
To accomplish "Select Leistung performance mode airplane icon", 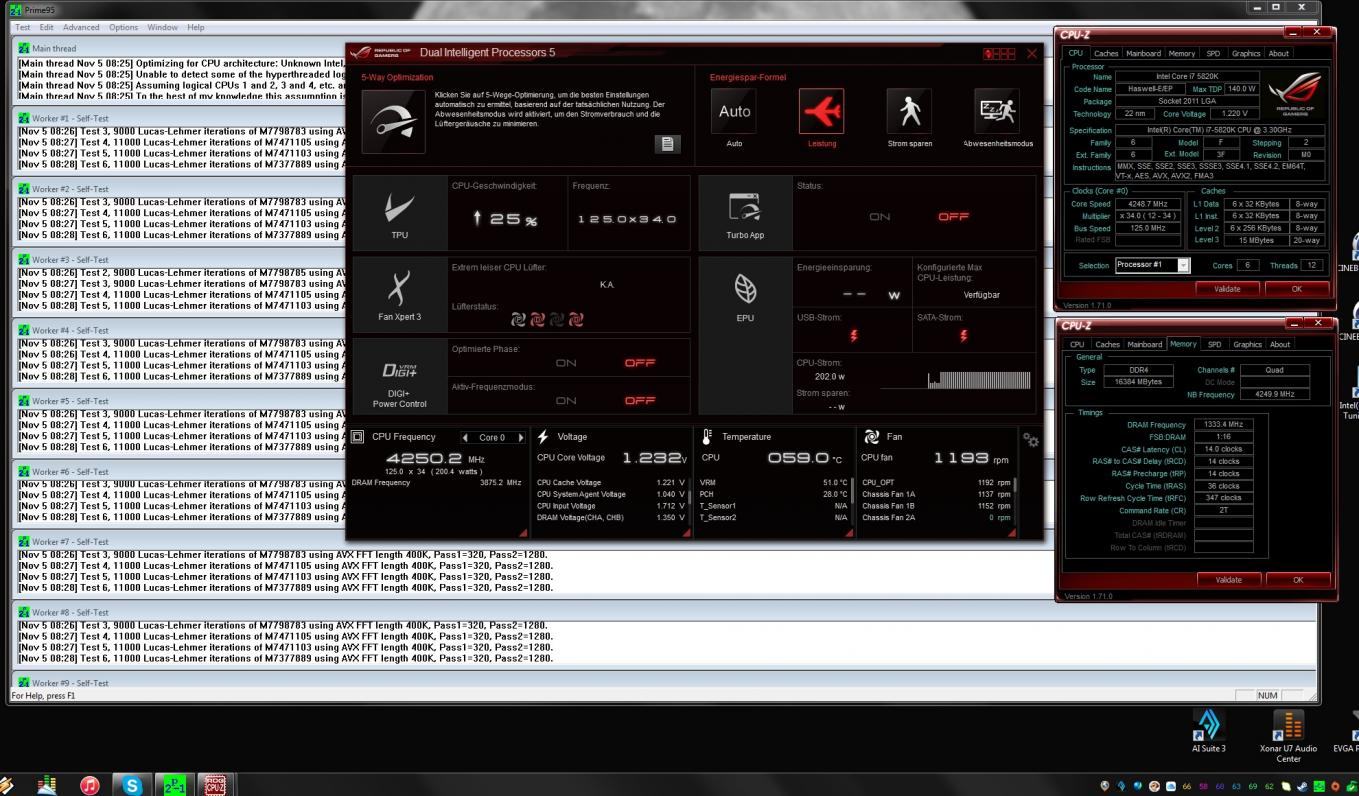I will tap(821, 112).
